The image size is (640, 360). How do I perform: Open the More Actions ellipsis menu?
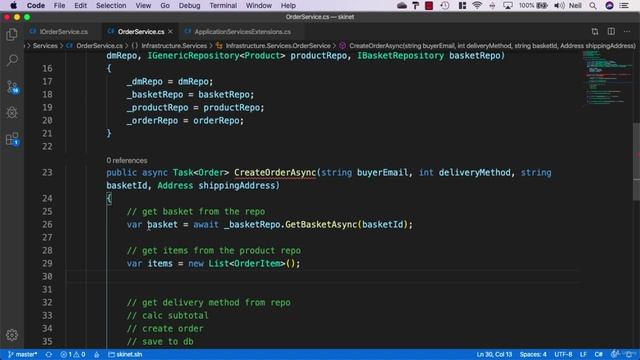click(627, 31)
